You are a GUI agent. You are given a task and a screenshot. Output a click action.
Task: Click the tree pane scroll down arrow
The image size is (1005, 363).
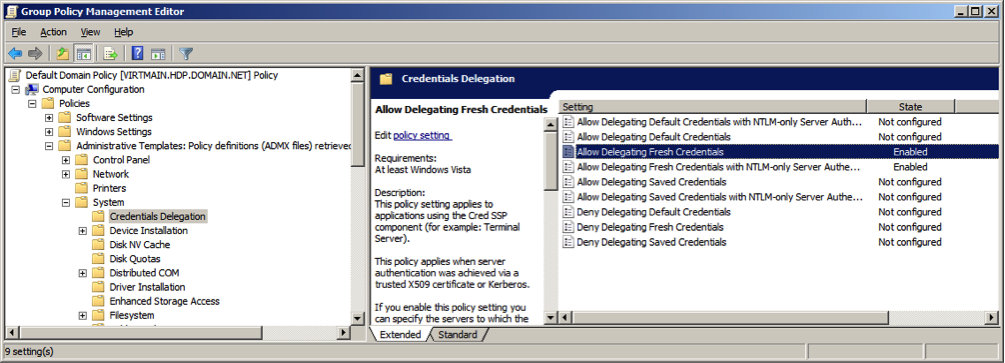[358, 318]
